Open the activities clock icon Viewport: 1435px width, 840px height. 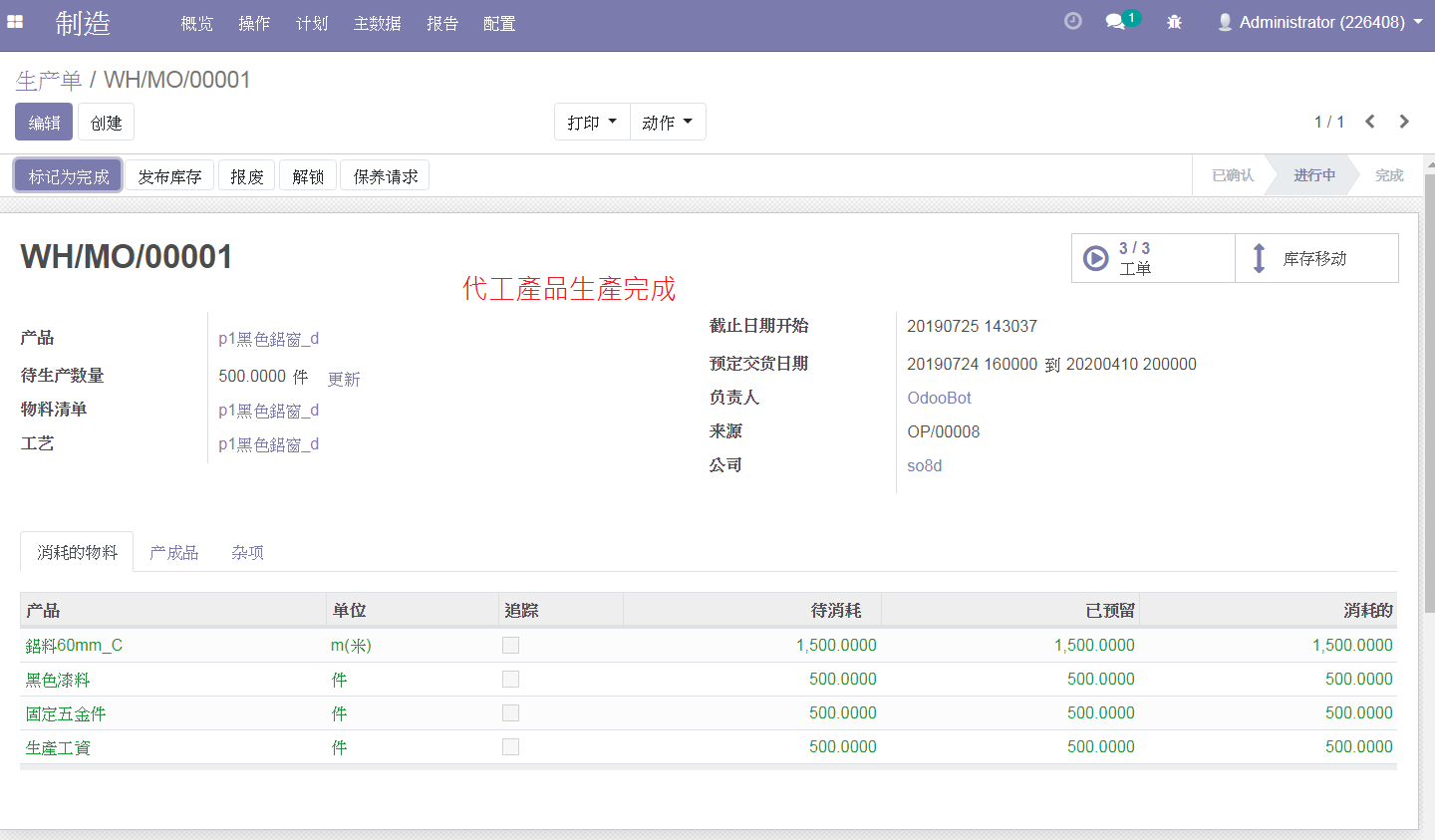point(1073,21)
